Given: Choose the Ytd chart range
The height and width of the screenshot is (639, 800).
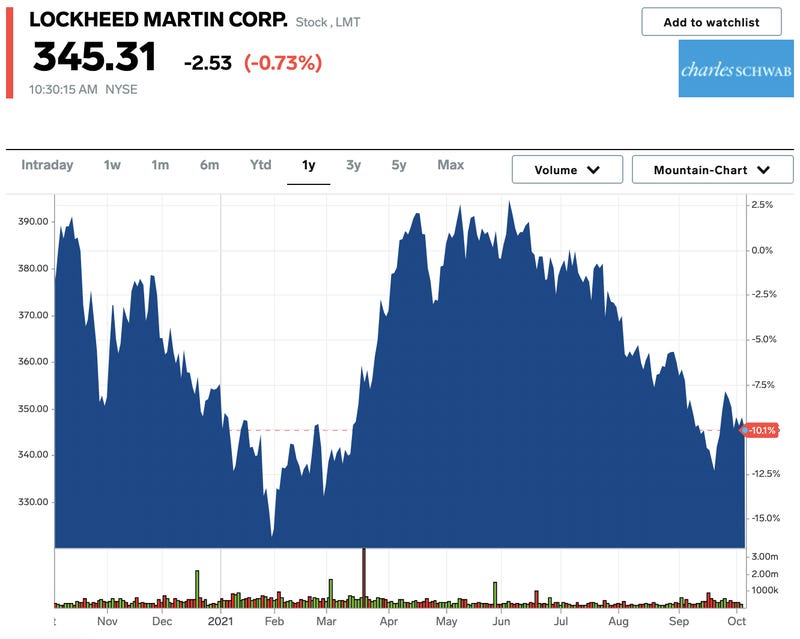Looking at the screenshot, I should [x=260, y=165].
